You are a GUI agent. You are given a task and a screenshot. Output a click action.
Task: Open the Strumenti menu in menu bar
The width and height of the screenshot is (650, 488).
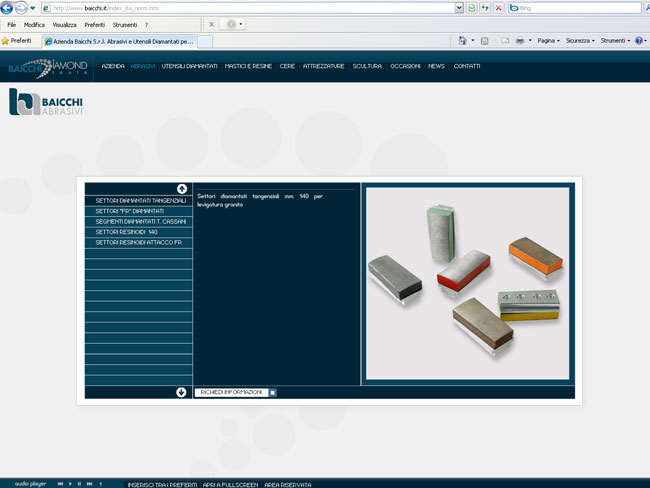(x=125, y=25)
